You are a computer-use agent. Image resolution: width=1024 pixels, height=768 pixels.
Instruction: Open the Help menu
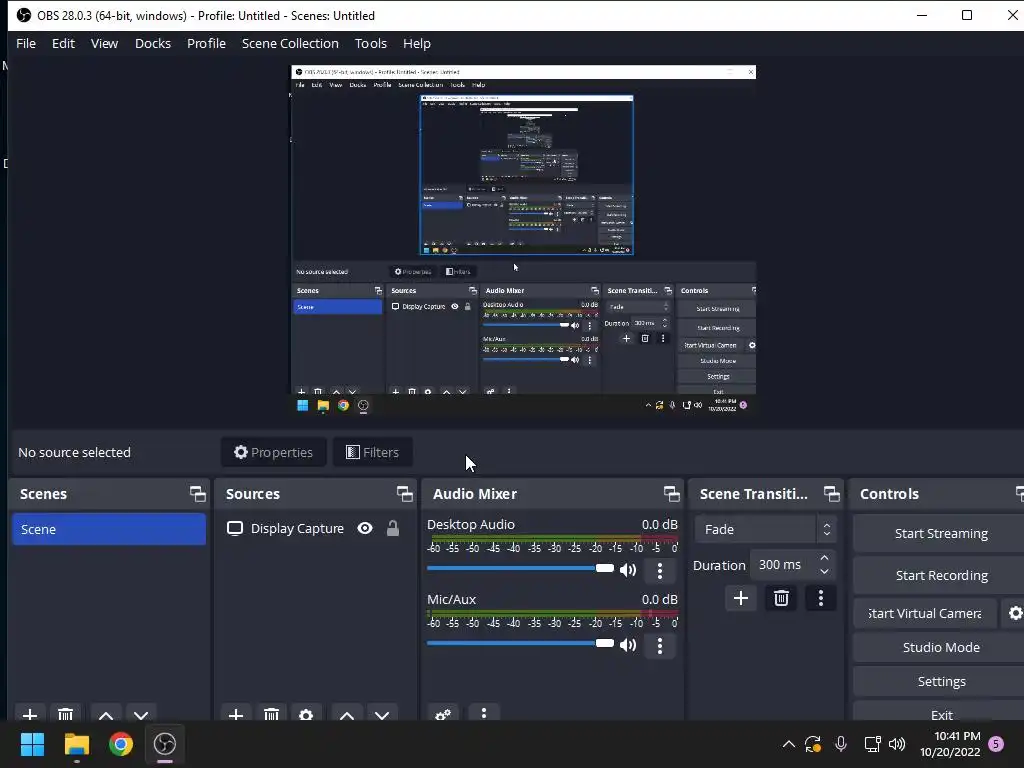pos(417,43)
